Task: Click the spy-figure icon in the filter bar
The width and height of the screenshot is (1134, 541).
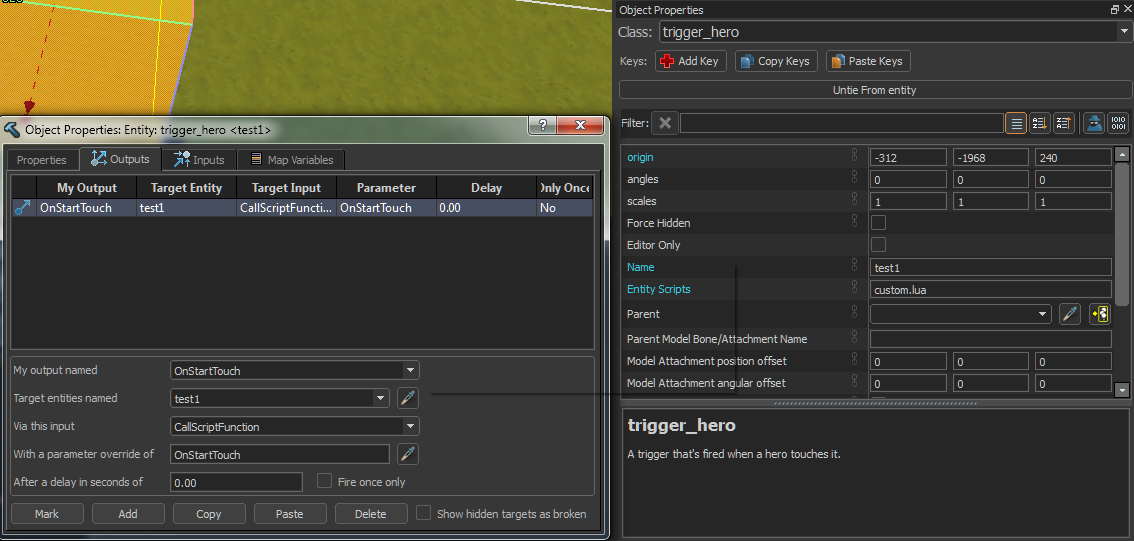Action: coord(1095,123)
